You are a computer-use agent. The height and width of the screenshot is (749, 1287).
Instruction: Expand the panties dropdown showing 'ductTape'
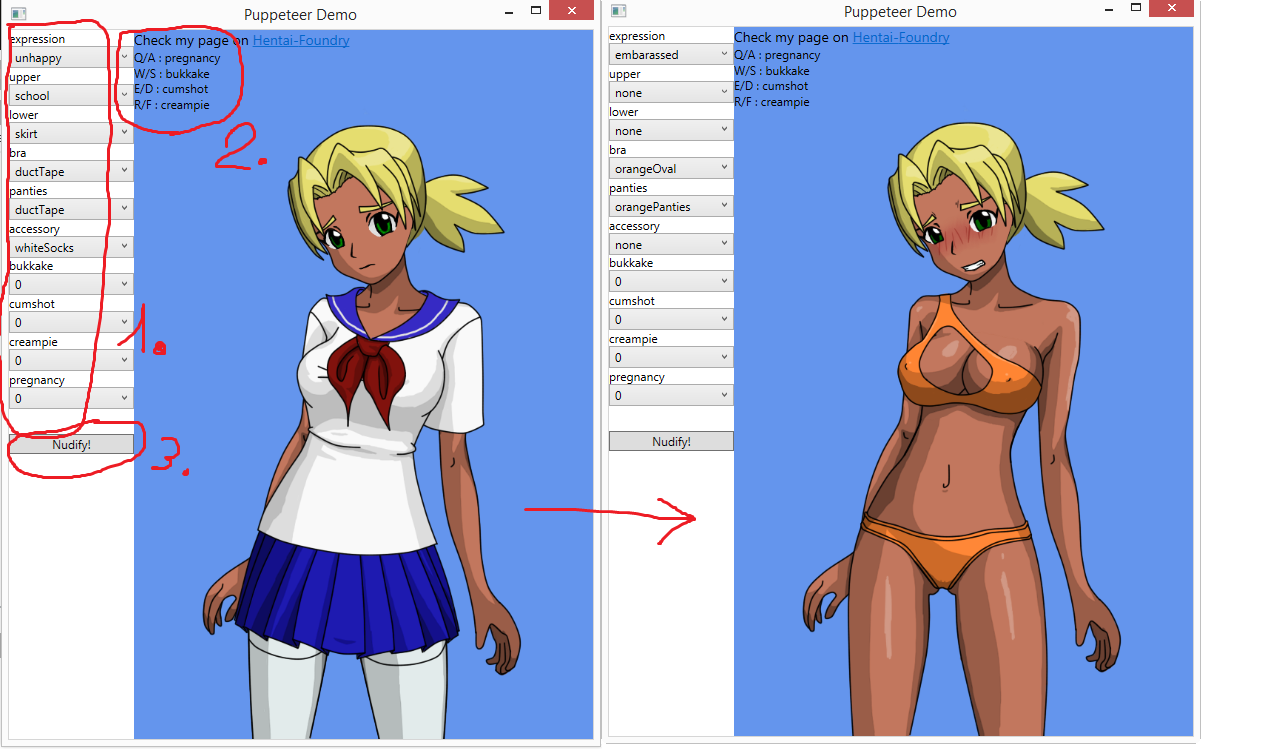coord(71,210)
